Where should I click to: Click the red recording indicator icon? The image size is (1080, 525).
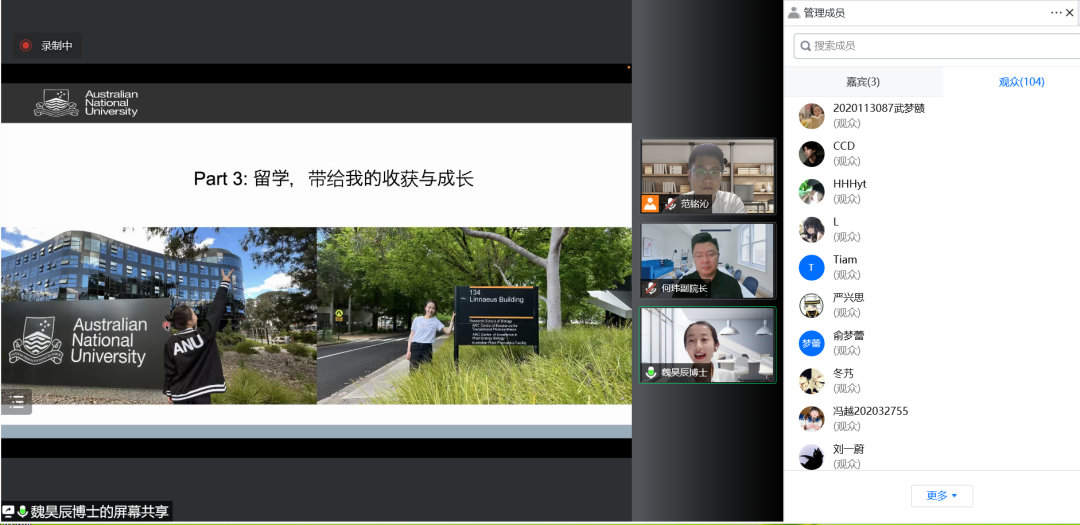click(x=26, y=45)
